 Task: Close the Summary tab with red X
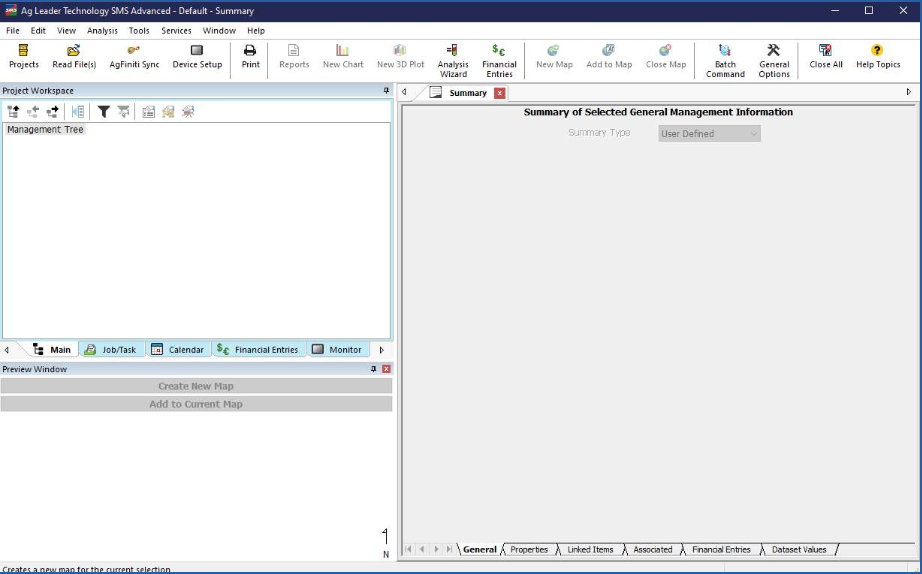[499, 93]
